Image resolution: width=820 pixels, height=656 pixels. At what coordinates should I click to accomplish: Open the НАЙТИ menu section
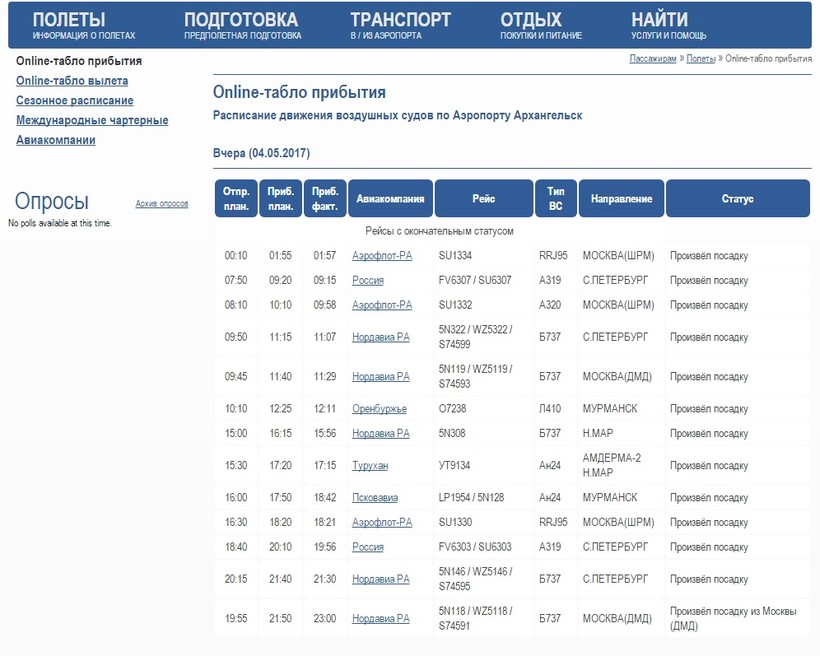[x=659, y=21]
